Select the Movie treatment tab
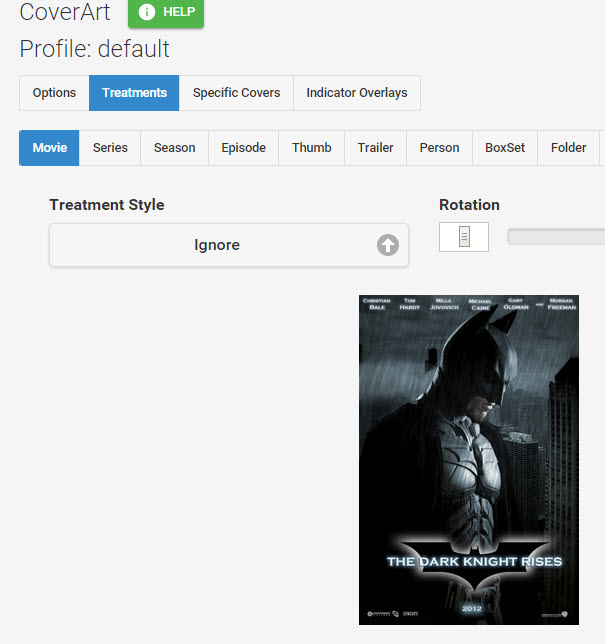Image resolution: width=605 pixels, height=644 pixels. tap(49, 148)
